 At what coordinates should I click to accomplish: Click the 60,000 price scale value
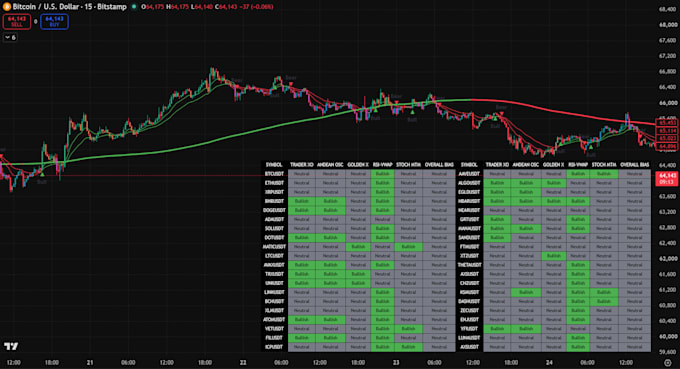coord(668,336)
